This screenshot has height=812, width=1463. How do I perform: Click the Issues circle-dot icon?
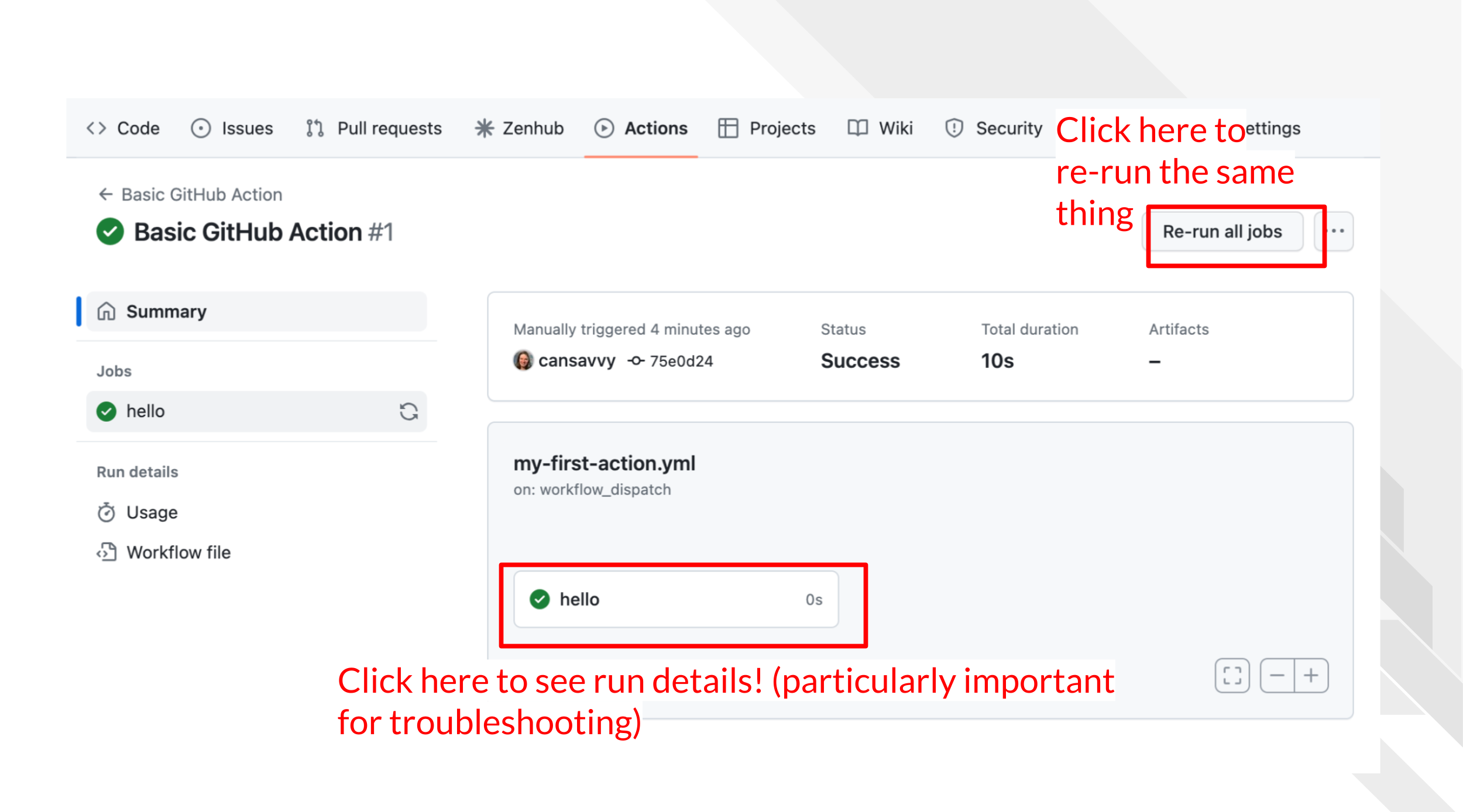[x=201, y=128]
